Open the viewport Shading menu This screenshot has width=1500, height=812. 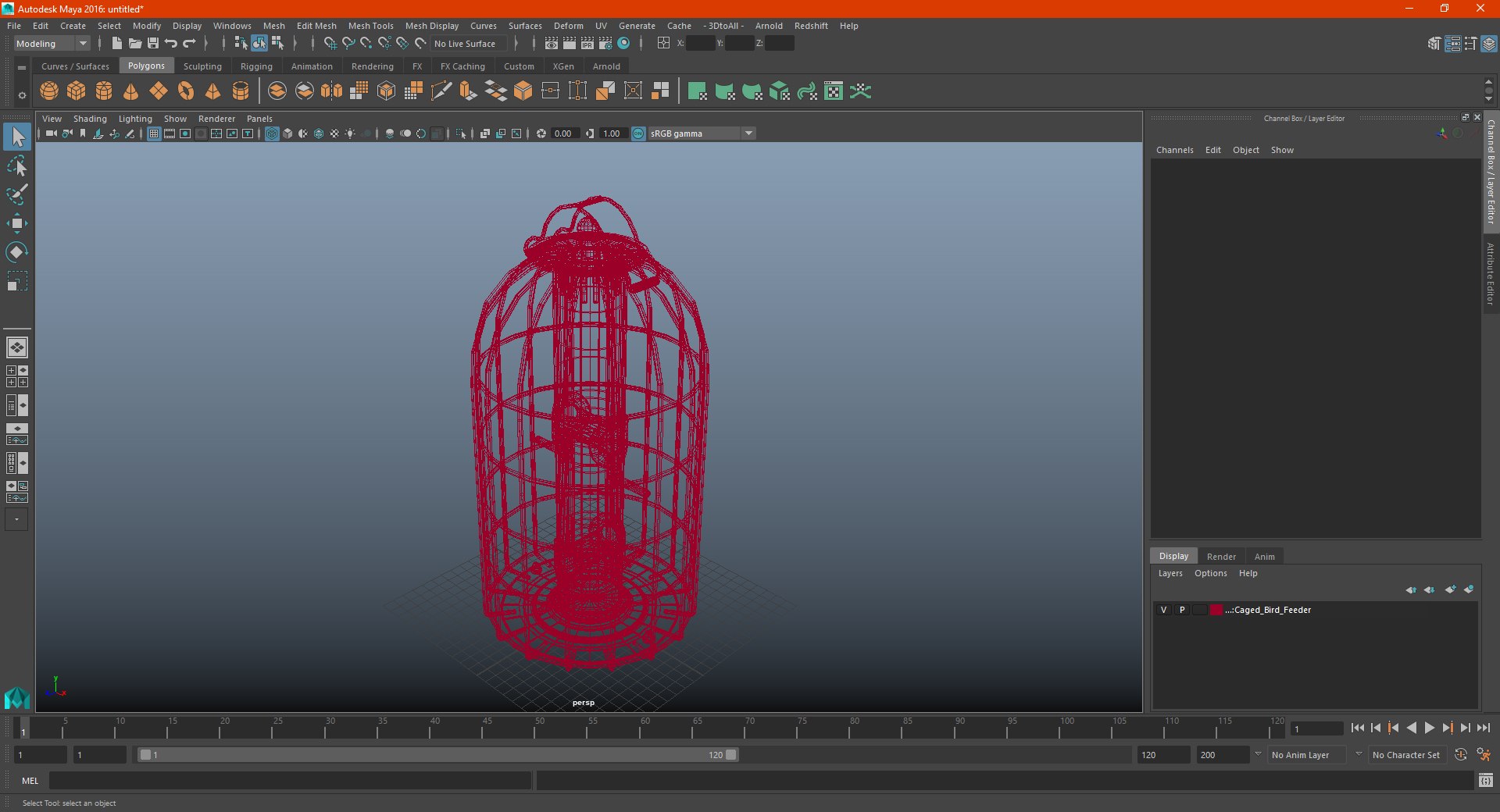(90, 119)
